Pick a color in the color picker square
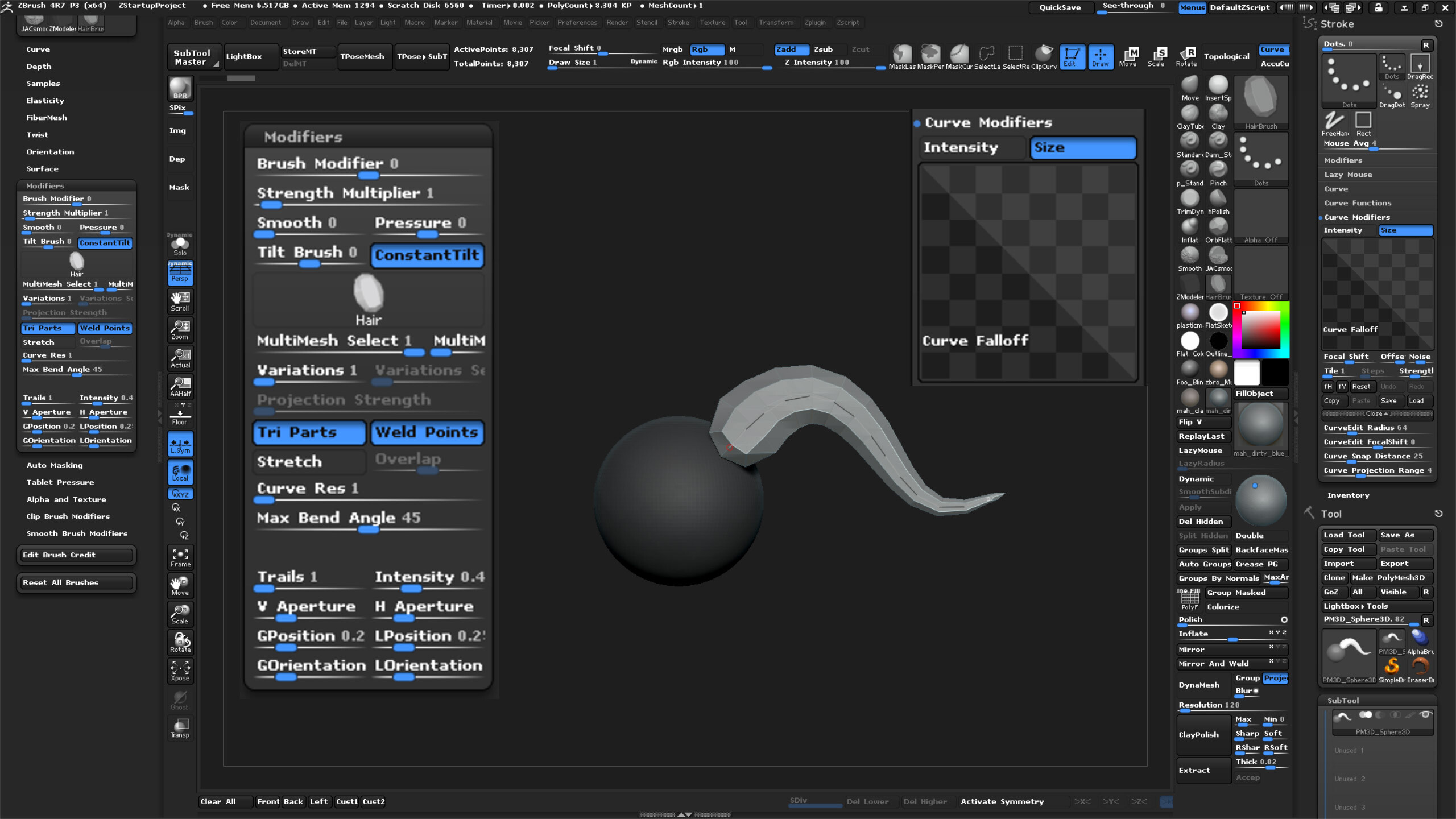1456x819 pixels. (1260, 330)
